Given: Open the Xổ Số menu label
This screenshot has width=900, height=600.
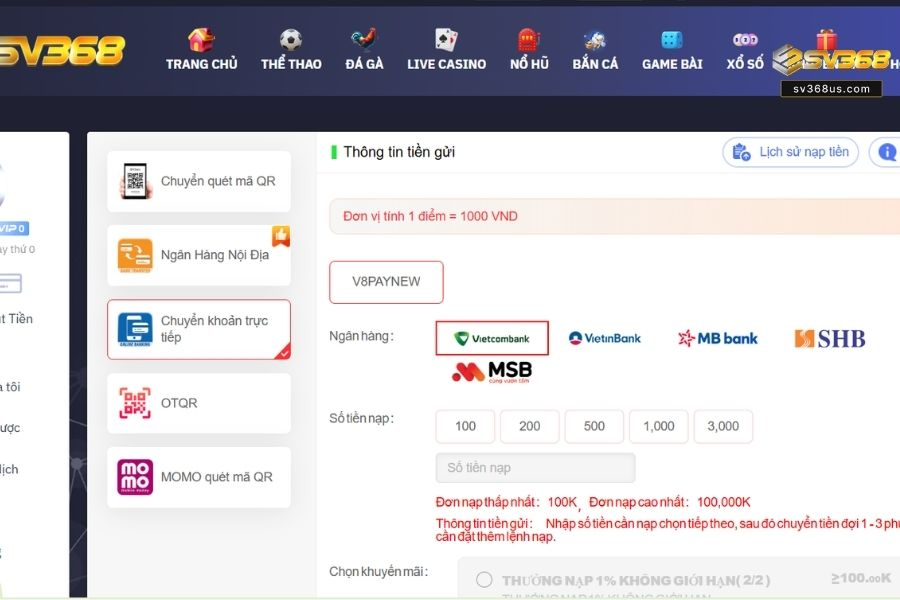Looking at the screenshot, I should pos(745,64).
